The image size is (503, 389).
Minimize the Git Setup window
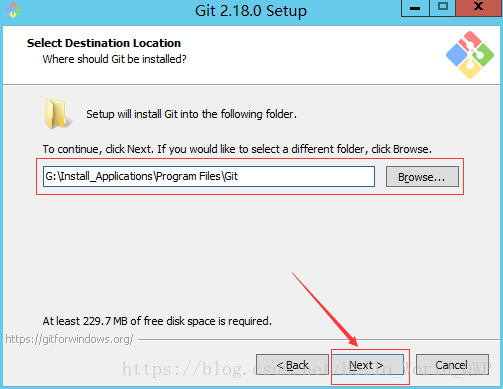[415, 8]
